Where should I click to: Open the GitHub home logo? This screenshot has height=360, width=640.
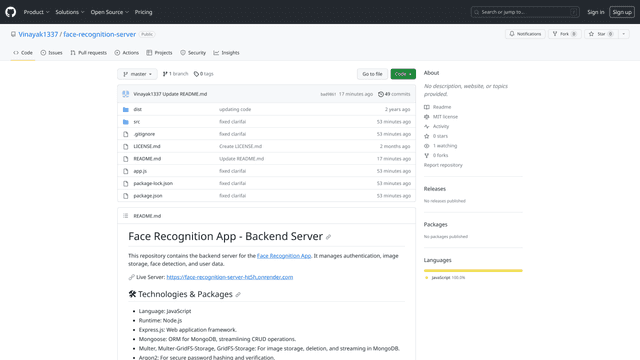click(x=11, y=12)
